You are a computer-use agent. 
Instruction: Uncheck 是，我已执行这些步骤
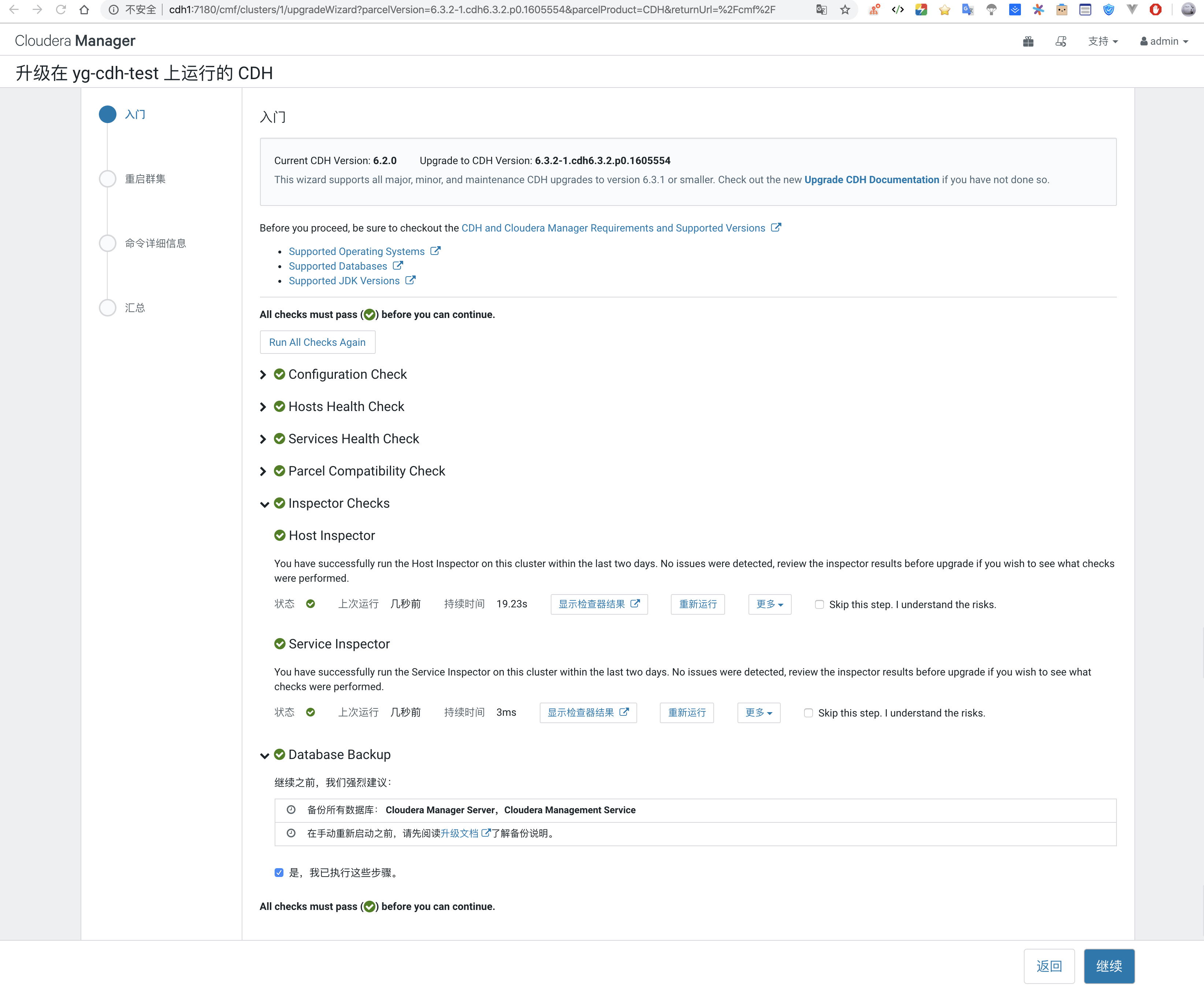279,873
